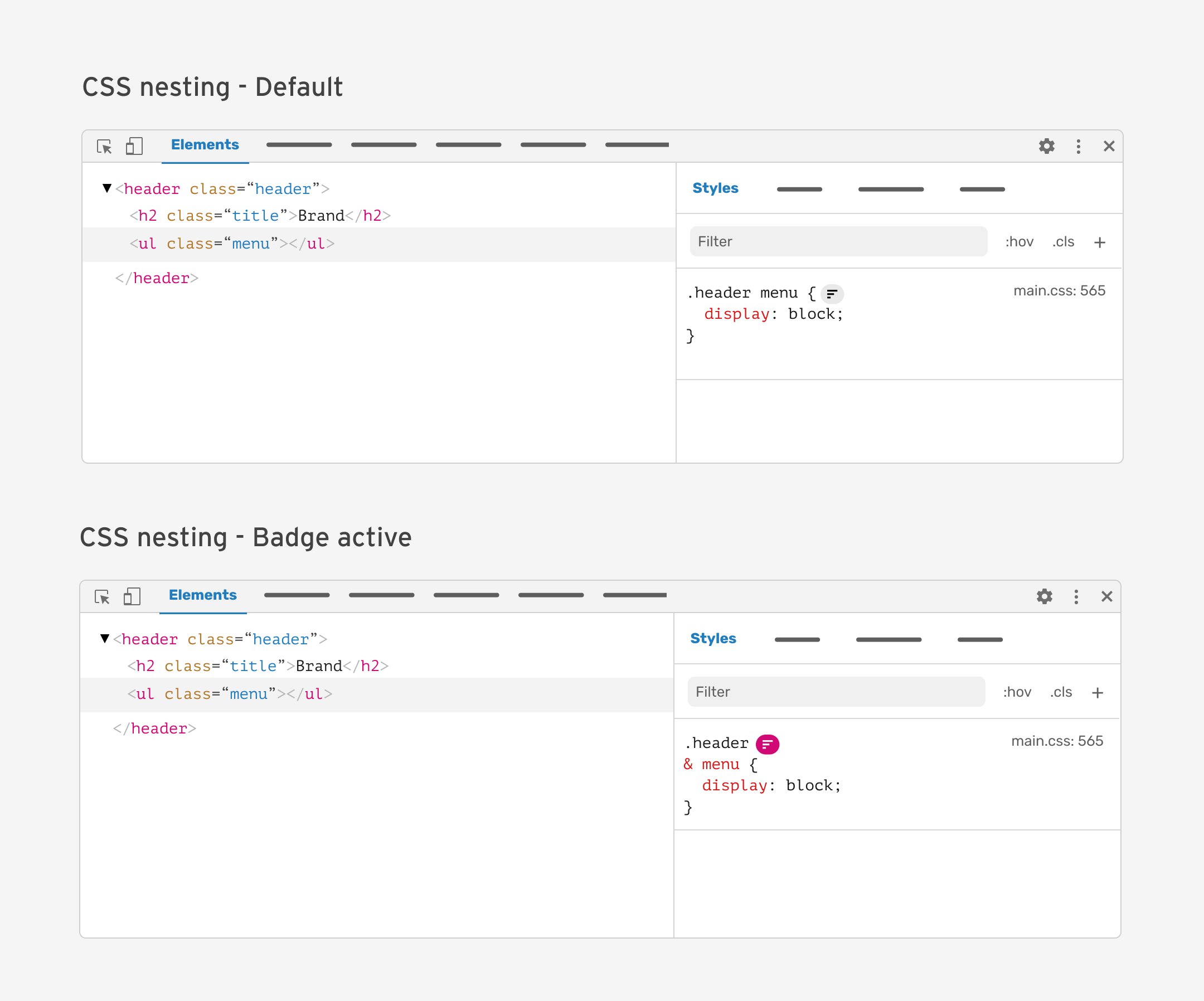
Task: Click Filter field in top Styles pane
Action: [838, 241]
